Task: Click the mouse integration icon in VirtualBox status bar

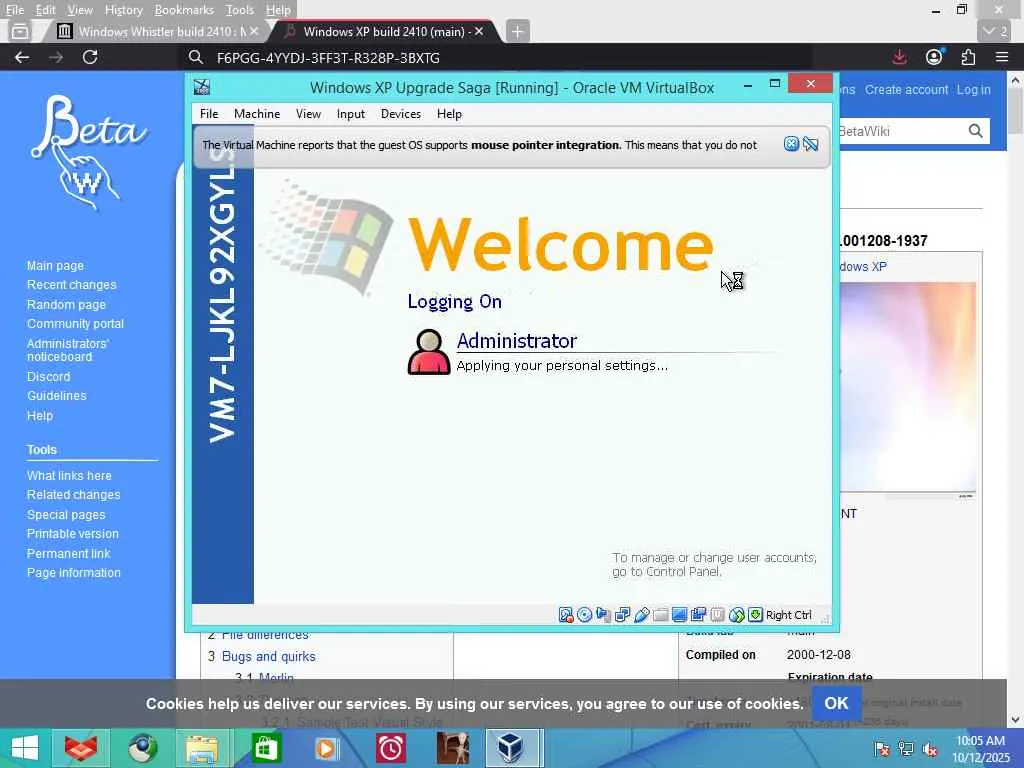Action: click(736, 615)
